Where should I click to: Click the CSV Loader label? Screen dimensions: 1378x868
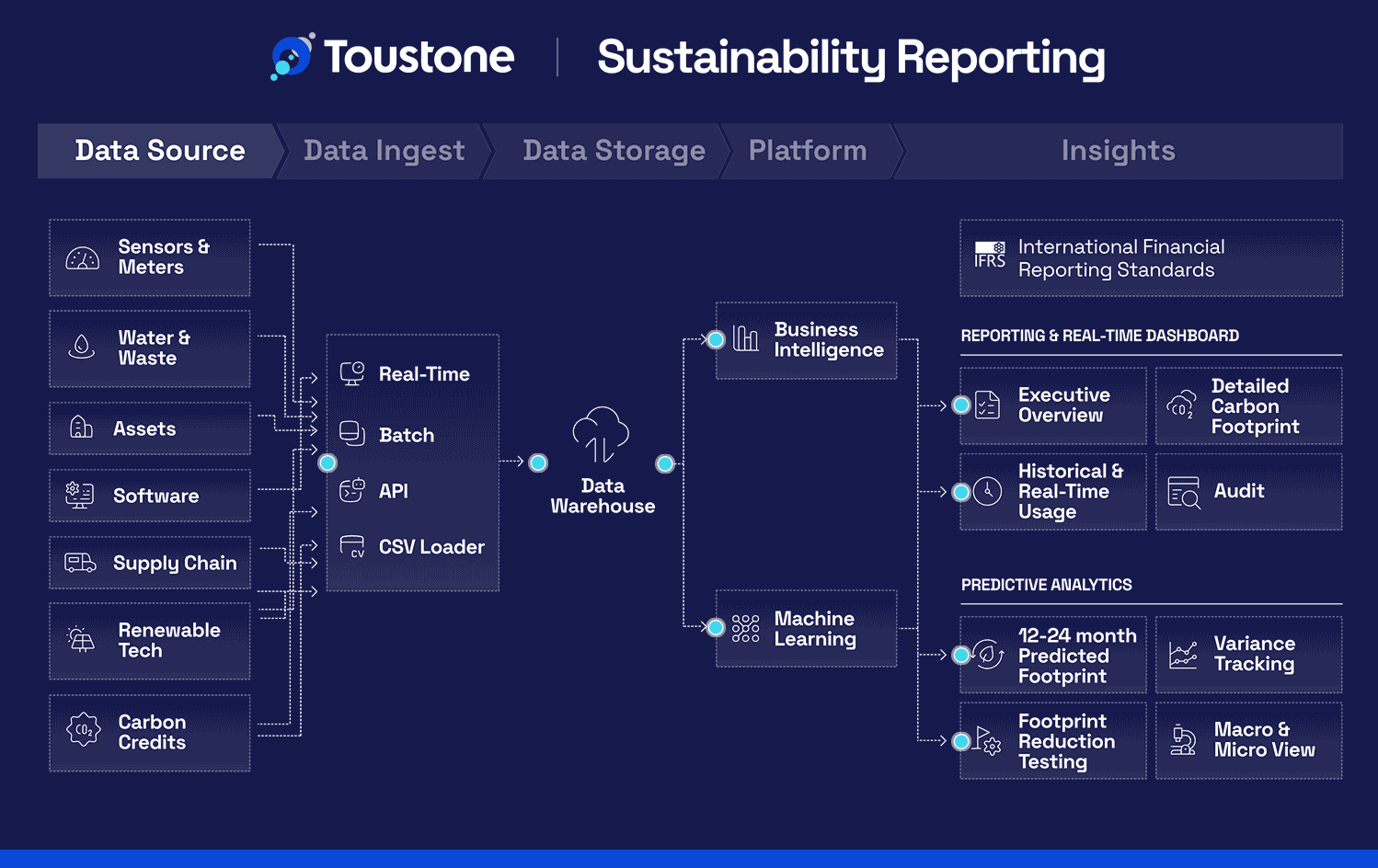point(431,547)
